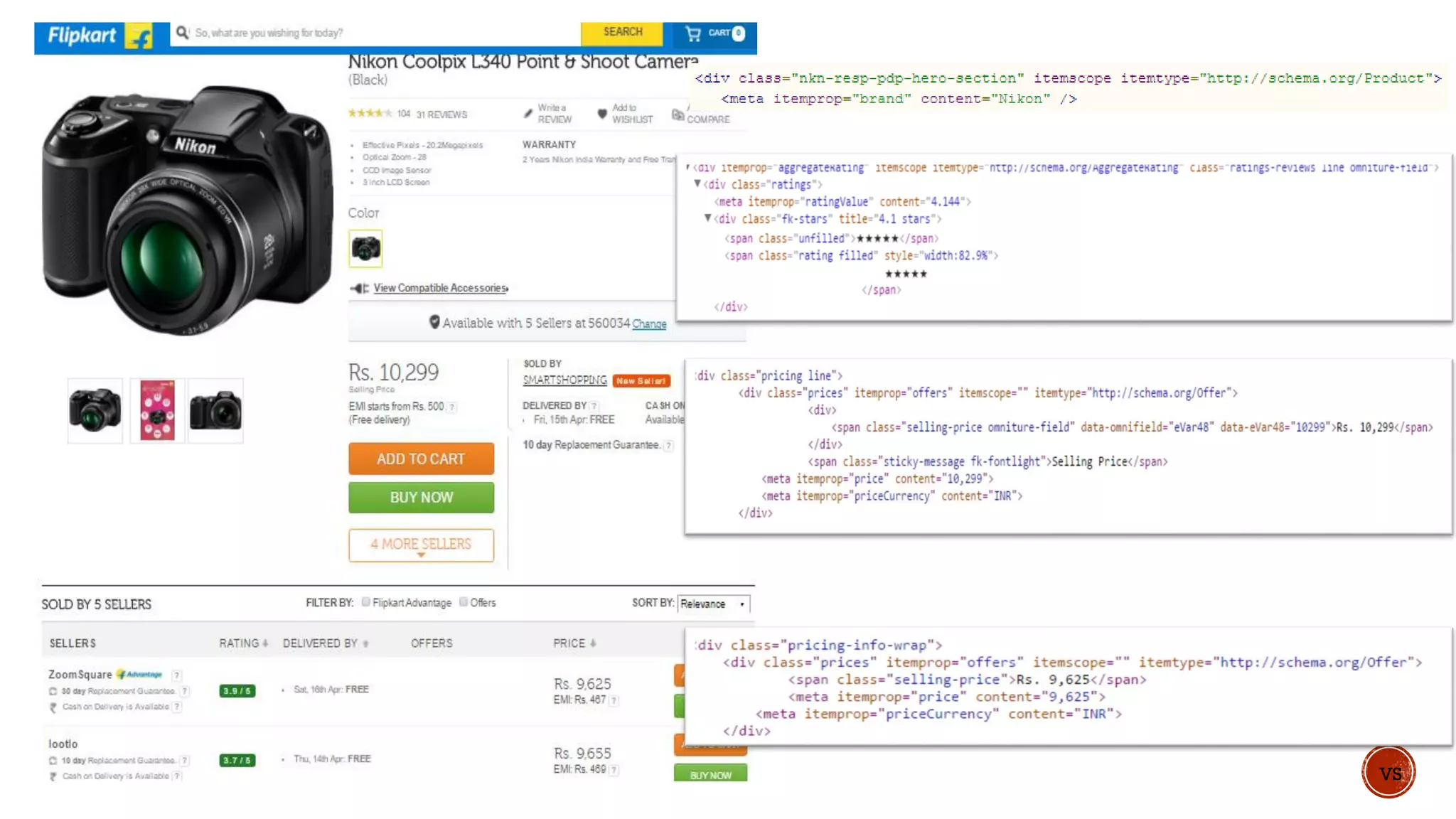
Task: Click the green Buy Now button
Action: coord(421,497)
